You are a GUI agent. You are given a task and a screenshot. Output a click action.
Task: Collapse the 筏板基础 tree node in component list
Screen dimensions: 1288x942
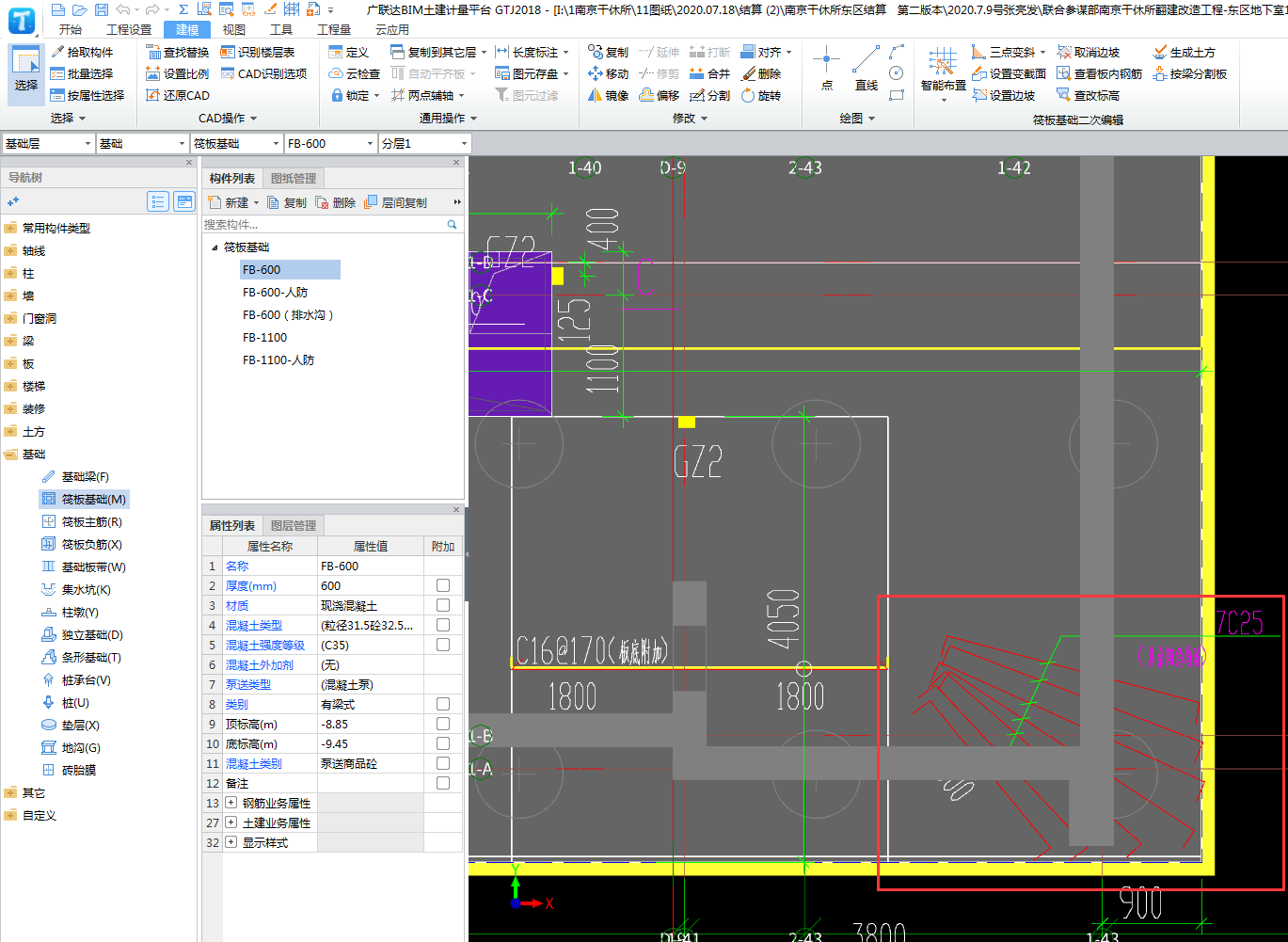pos(214,247)
